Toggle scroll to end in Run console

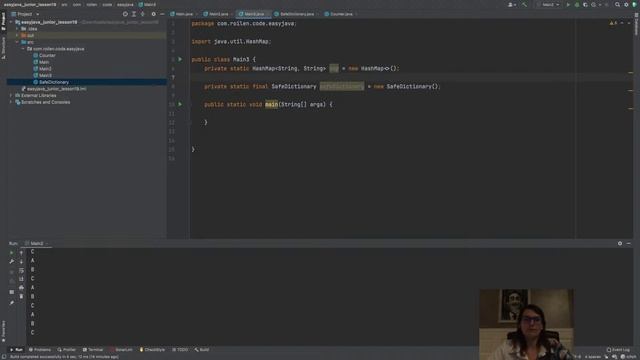point(21,279)
